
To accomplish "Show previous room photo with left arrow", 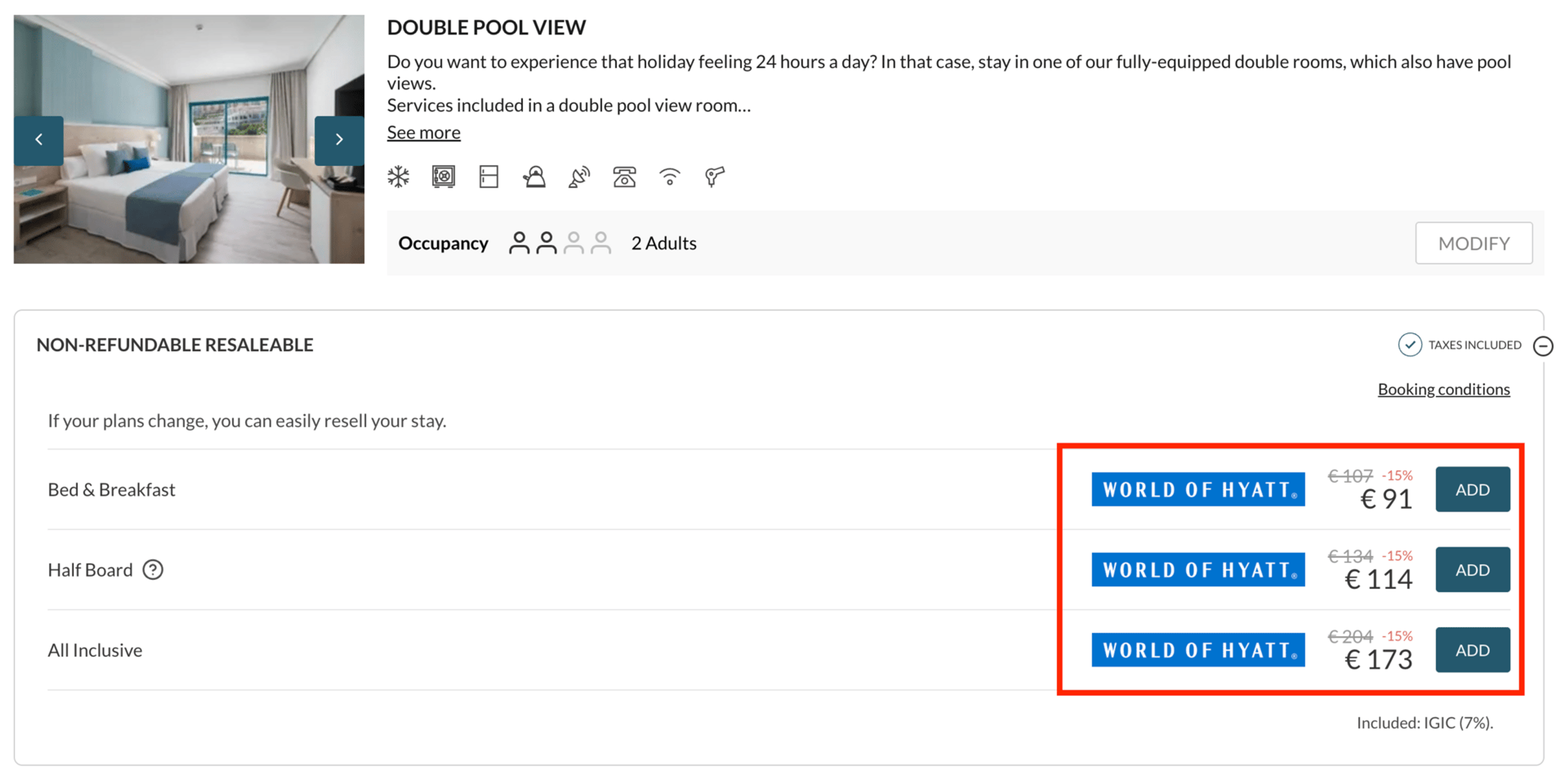I will click(38, 140).
